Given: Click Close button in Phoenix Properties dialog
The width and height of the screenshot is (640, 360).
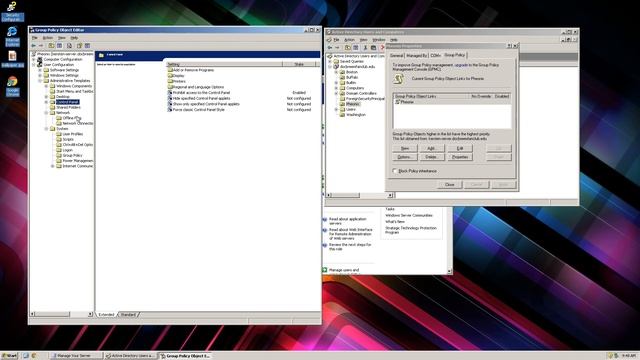Looking at the screenshot, I should coord(449,185).
